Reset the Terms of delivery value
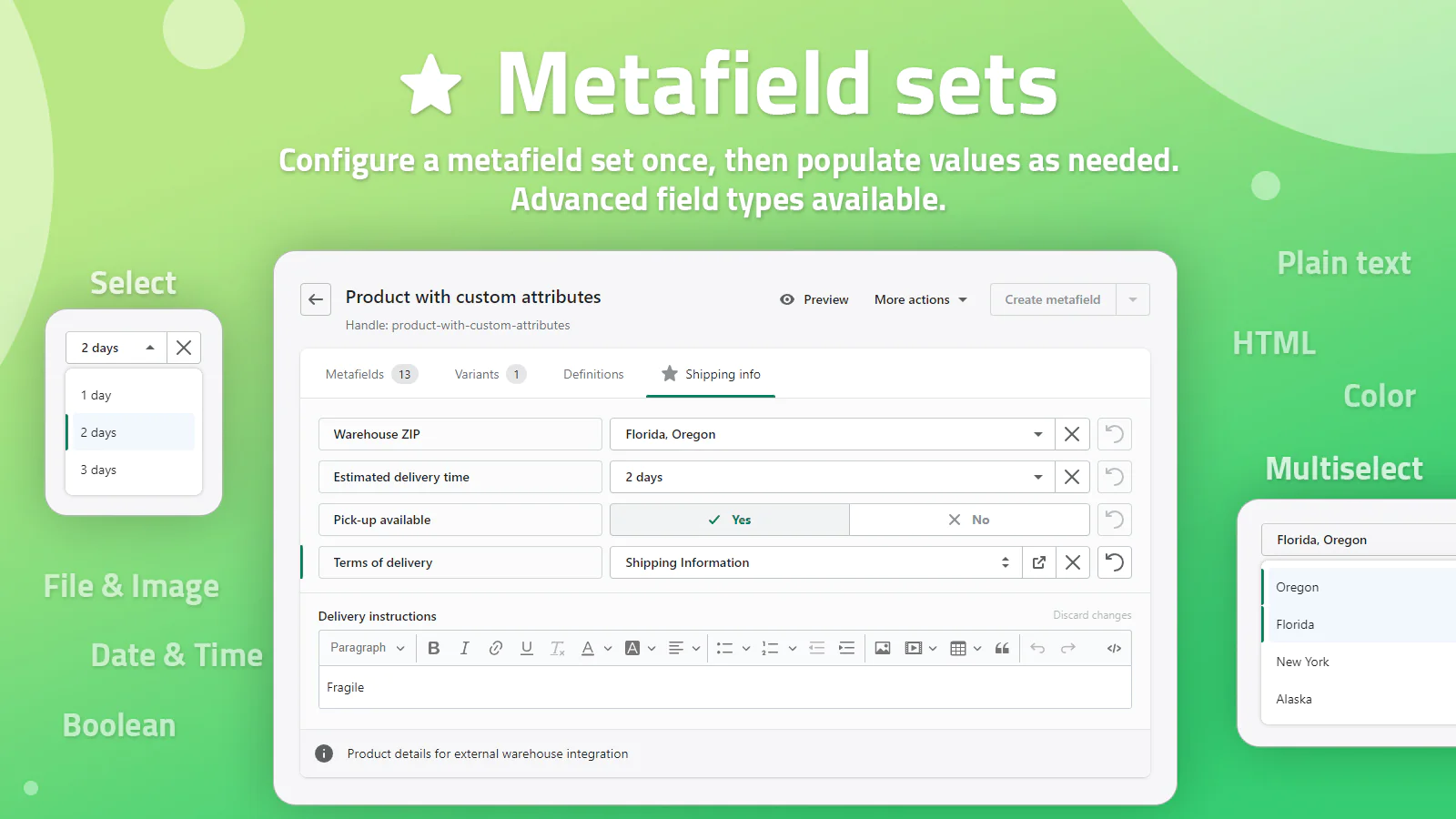The width and height of the screenshot is (1456, 819). tap(1114, 562)
